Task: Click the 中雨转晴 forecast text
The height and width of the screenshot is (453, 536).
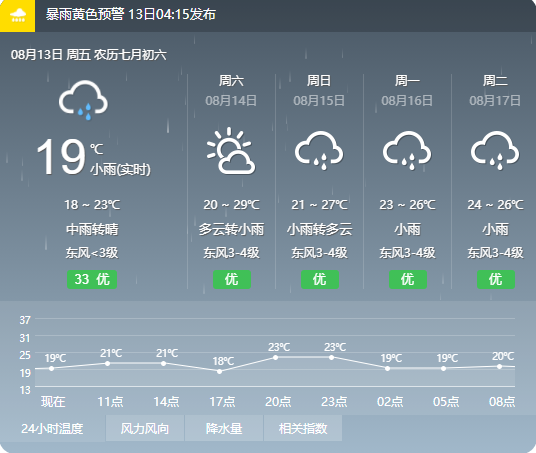Action: tap(92, 229)
